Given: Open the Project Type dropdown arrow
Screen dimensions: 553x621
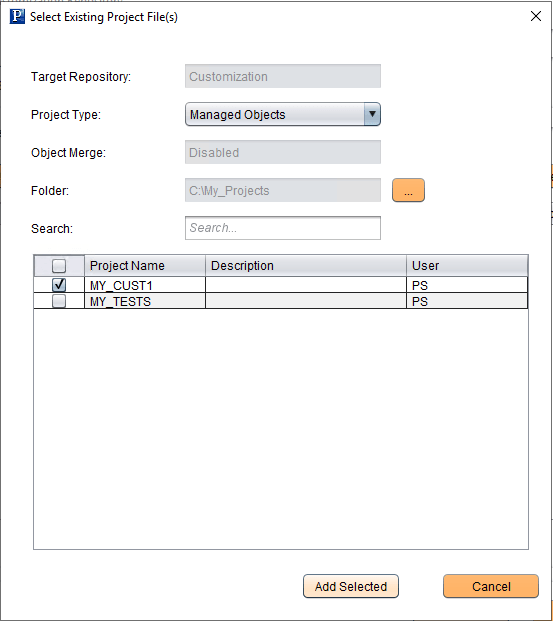Looking at the screenshot, I should tap(372, 114).
